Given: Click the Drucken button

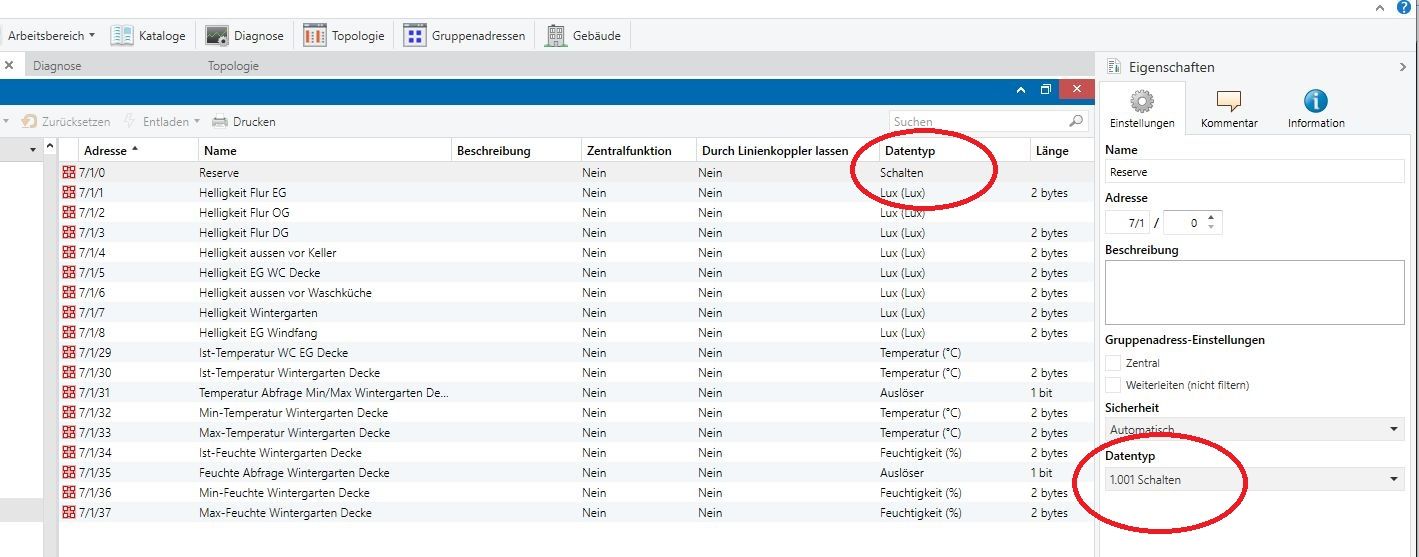Looking at the screenshot, I should pyautogui.click(x=244, y=121).
